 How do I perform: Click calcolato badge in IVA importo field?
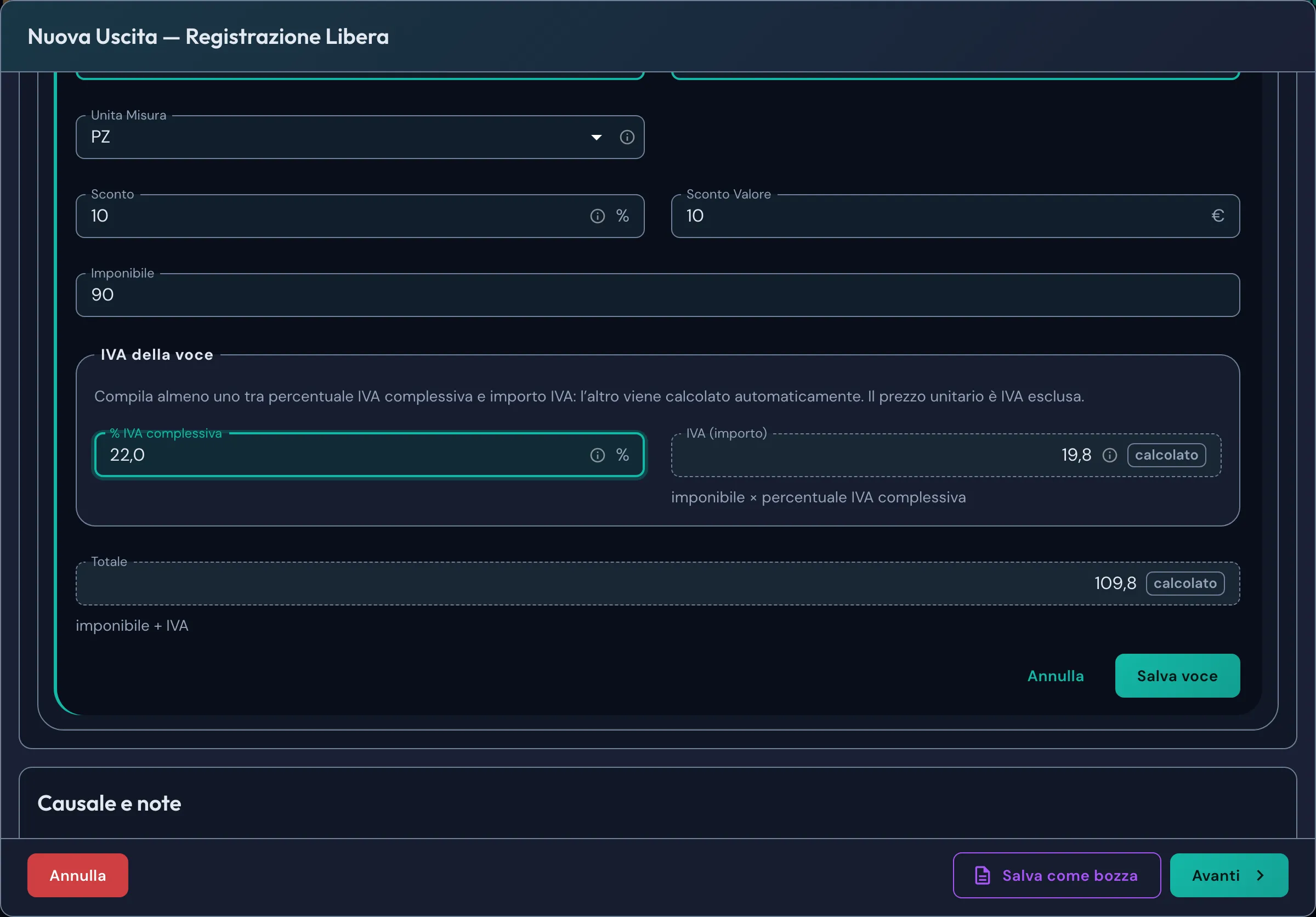pyautogui.click(x=1166, y=455)
